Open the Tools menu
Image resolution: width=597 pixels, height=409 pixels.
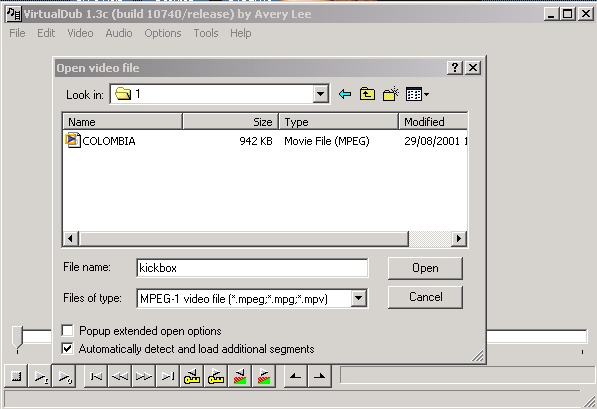coord(206,33)
